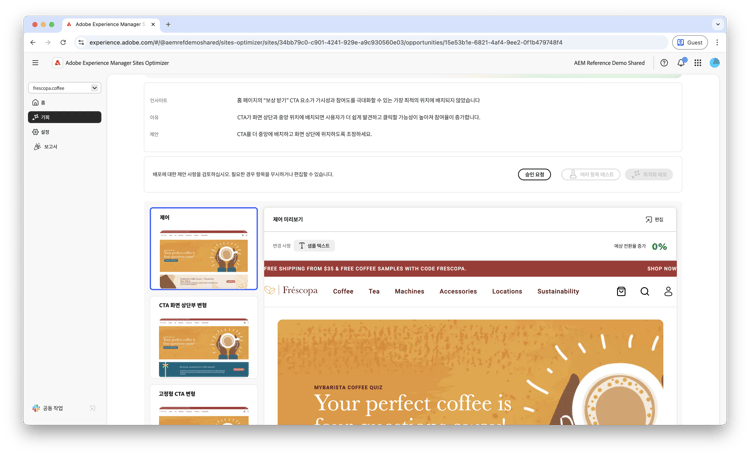Open the Coffee menu in the preview
This screenshot has height=456, width=750.
(x=343, y=291)
